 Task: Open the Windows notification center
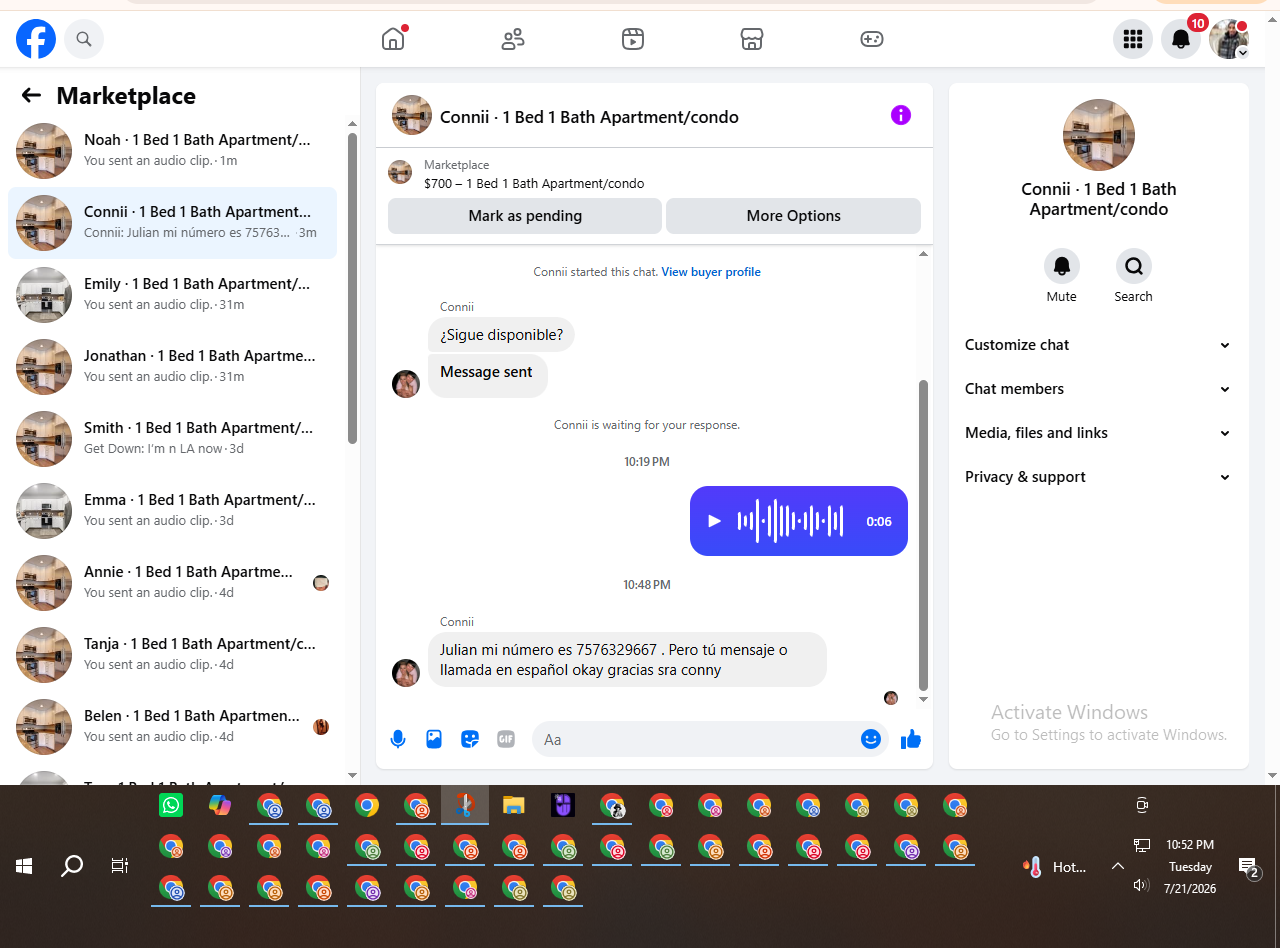pyautogui.click(x=1248, y=867)
